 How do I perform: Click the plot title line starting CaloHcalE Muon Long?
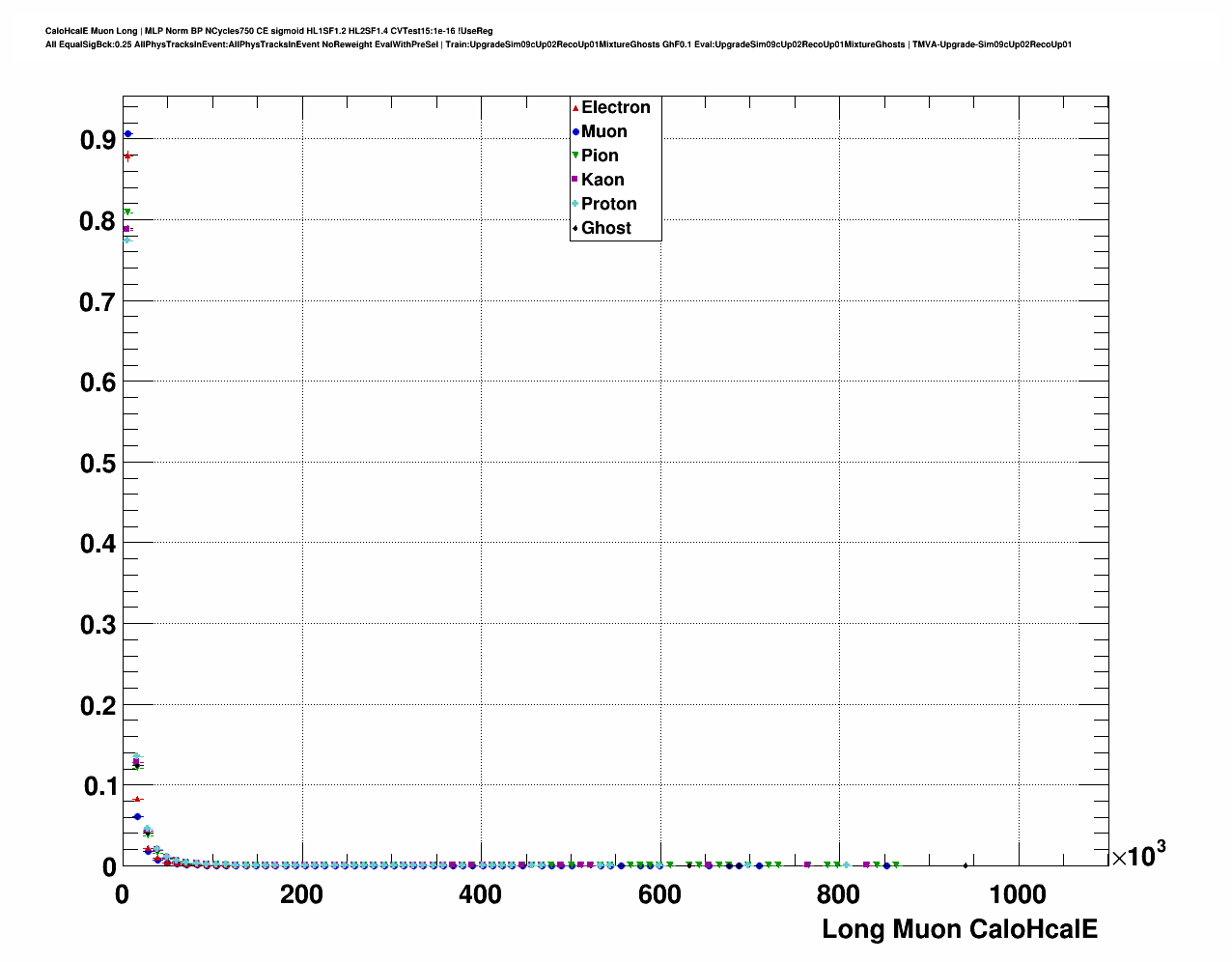click(x=268, y=31)
